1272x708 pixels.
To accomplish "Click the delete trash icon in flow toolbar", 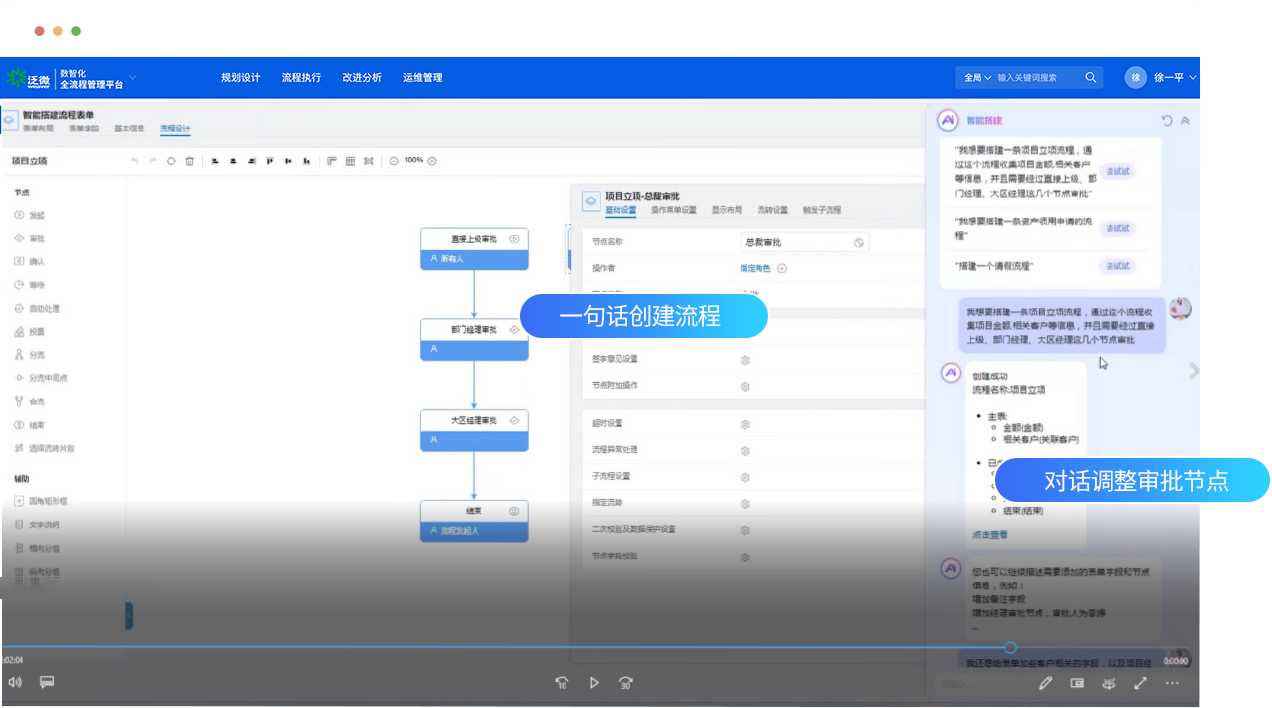I will click(x=189, y=161).
